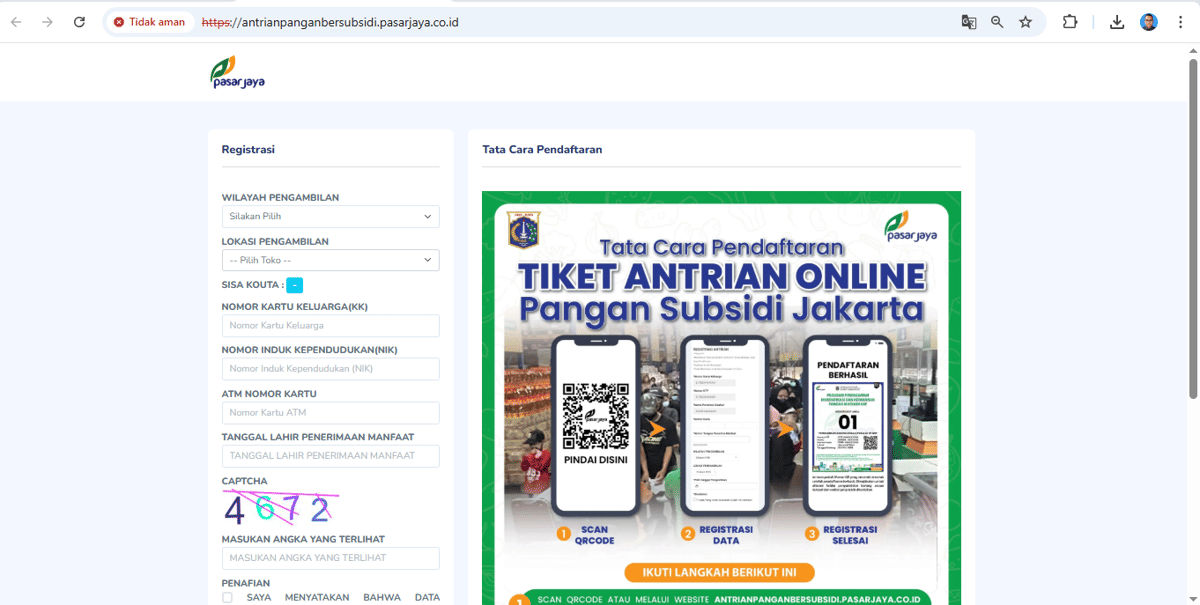Open the Chrome extensions puzzle icon

(x=1070, y=21)
